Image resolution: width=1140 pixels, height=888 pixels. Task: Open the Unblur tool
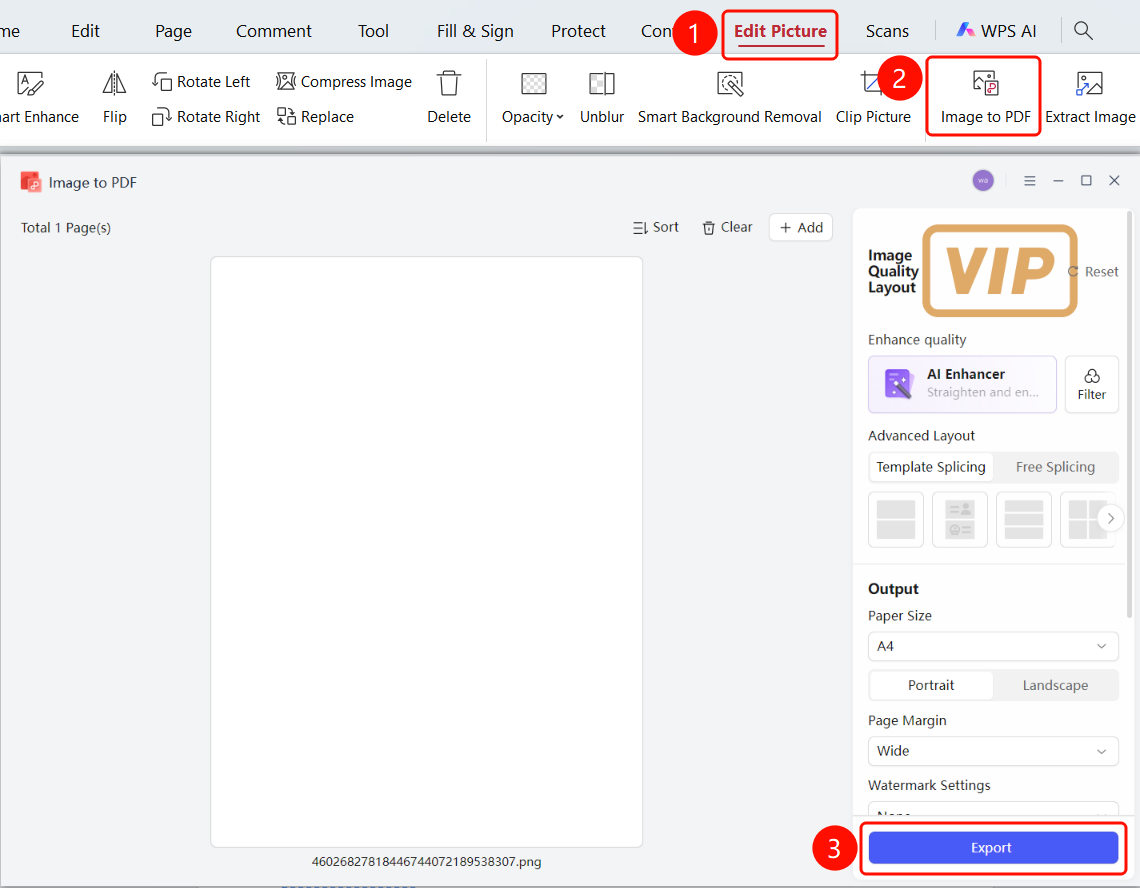tap(601, 97)
